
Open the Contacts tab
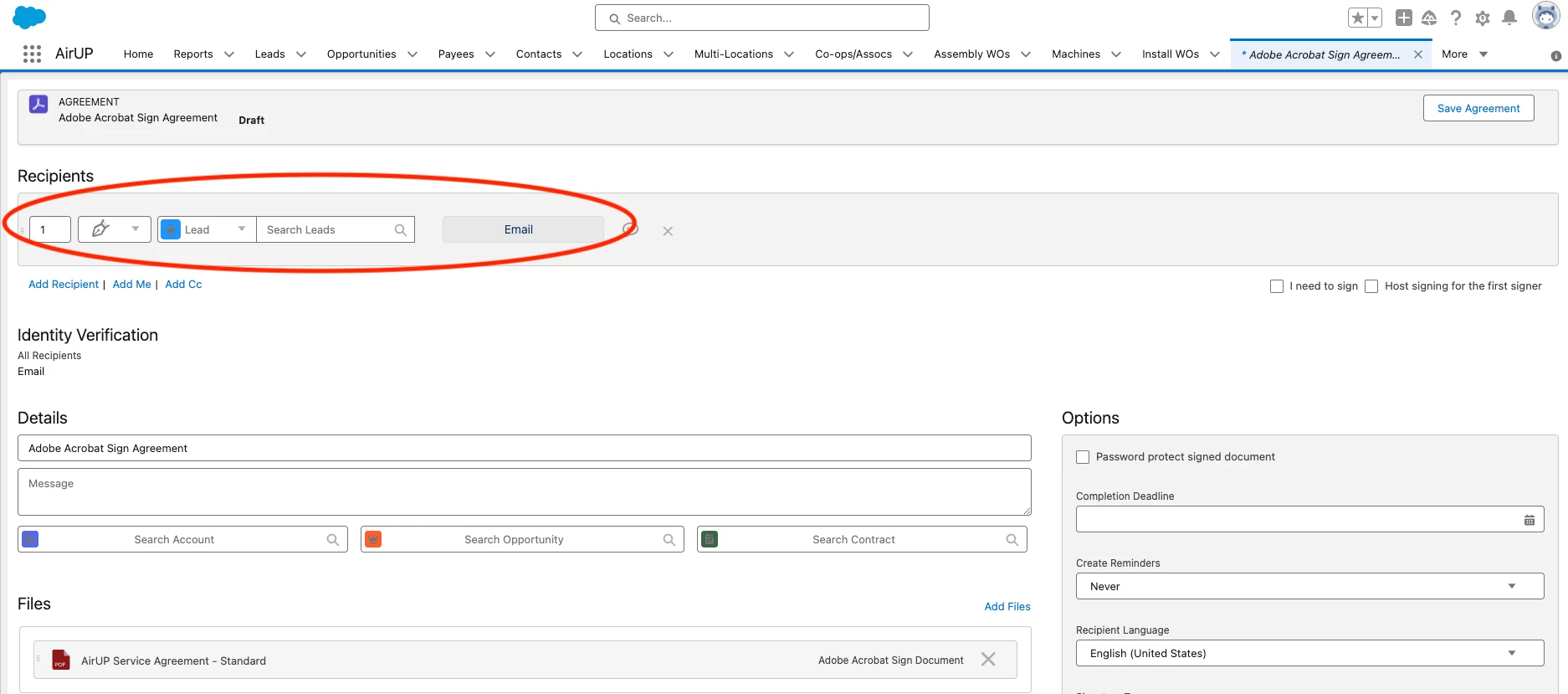pyautogui.click(x=539, y=54)
